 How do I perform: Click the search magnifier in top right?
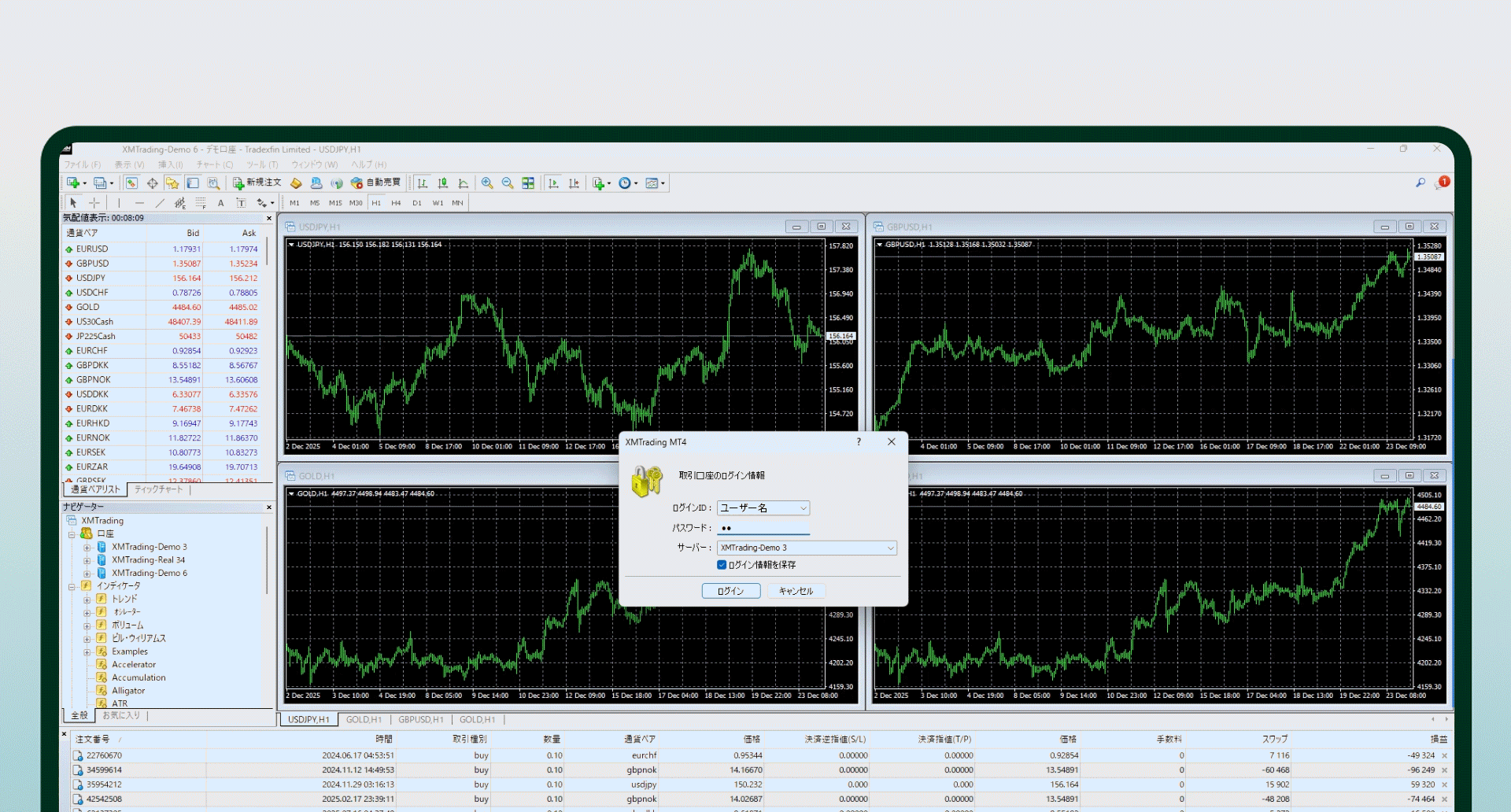point(1420,183)
